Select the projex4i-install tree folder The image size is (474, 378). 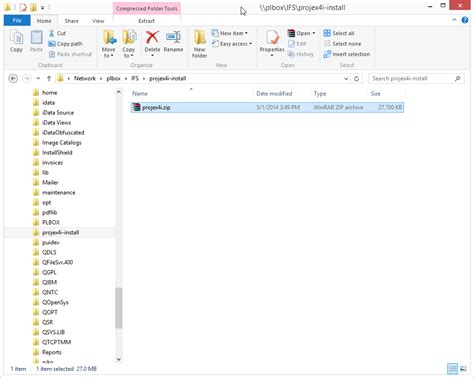pyautogui.click(x=60, y=232)
